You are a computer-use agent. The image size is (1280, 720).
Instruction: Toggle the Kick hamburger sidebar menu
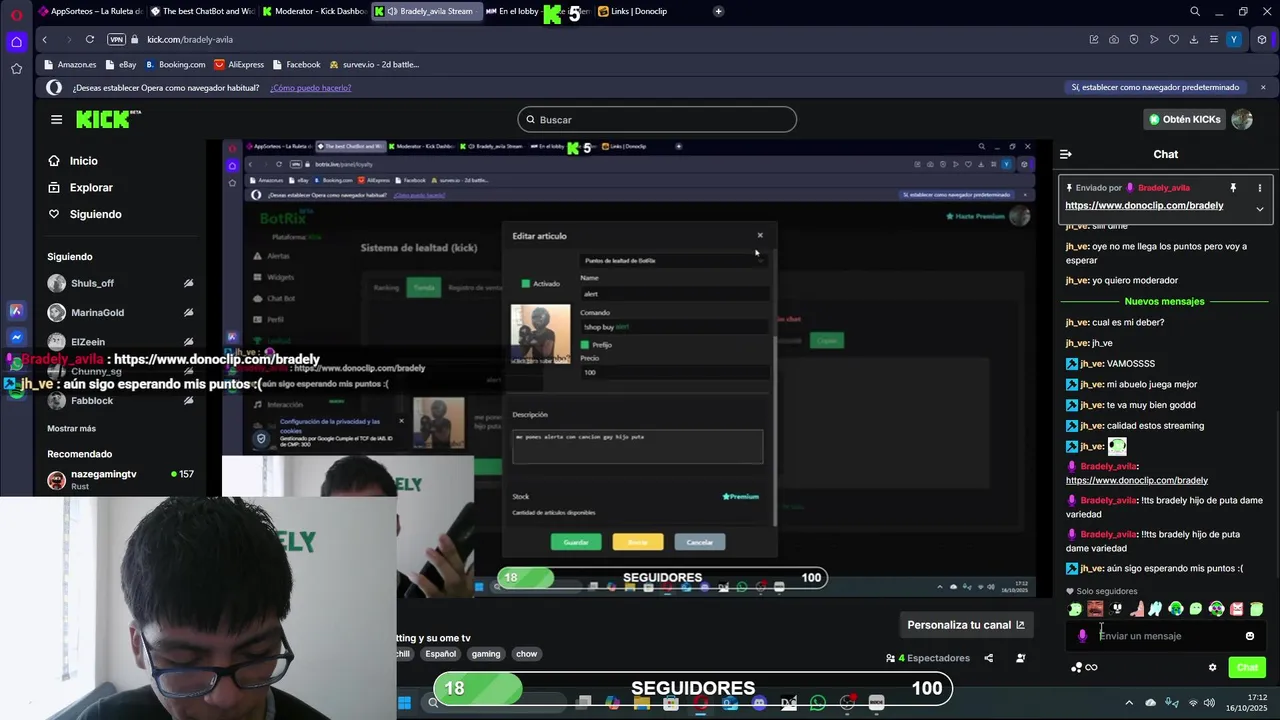[x=56, y=119]
